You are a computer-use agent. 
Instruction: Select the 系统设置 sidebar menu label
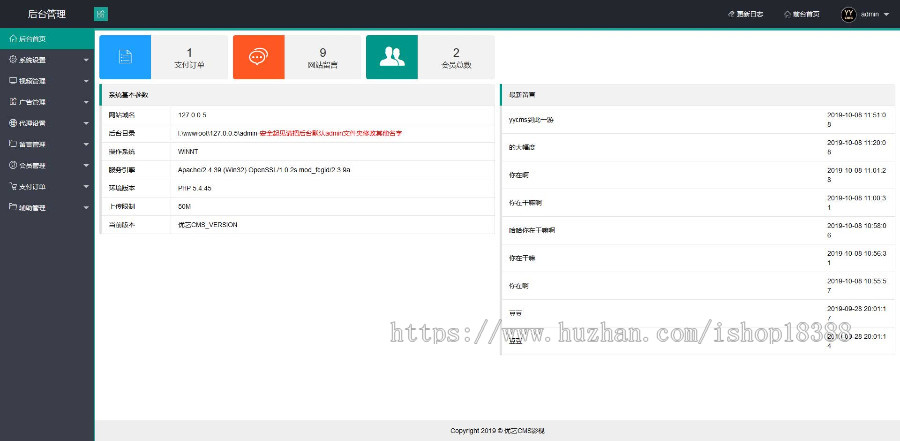pos(32,60)
